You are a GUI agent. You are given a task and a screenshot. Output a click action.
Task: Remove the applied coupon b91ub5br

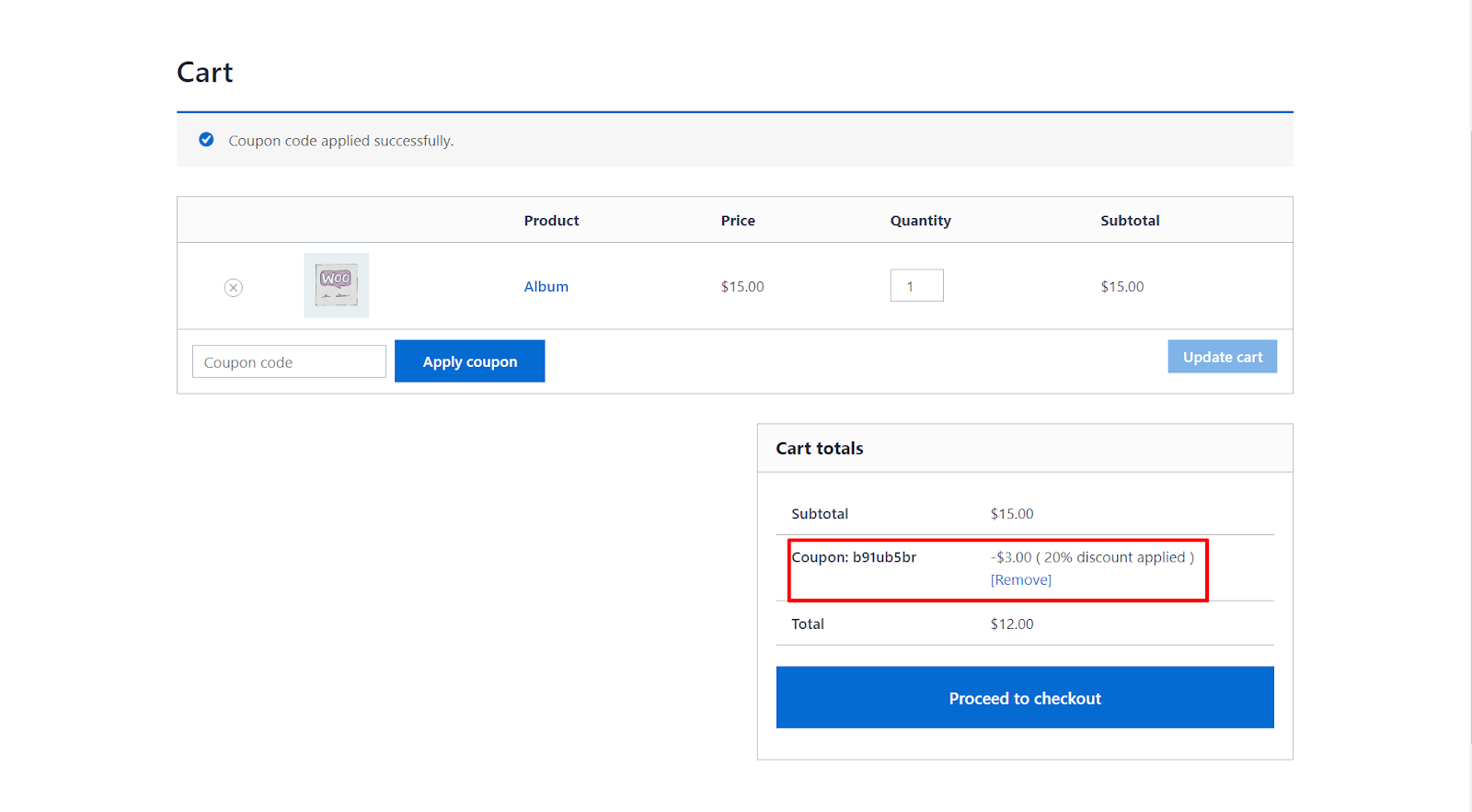pyautogui.click(x=1020, y=580)
